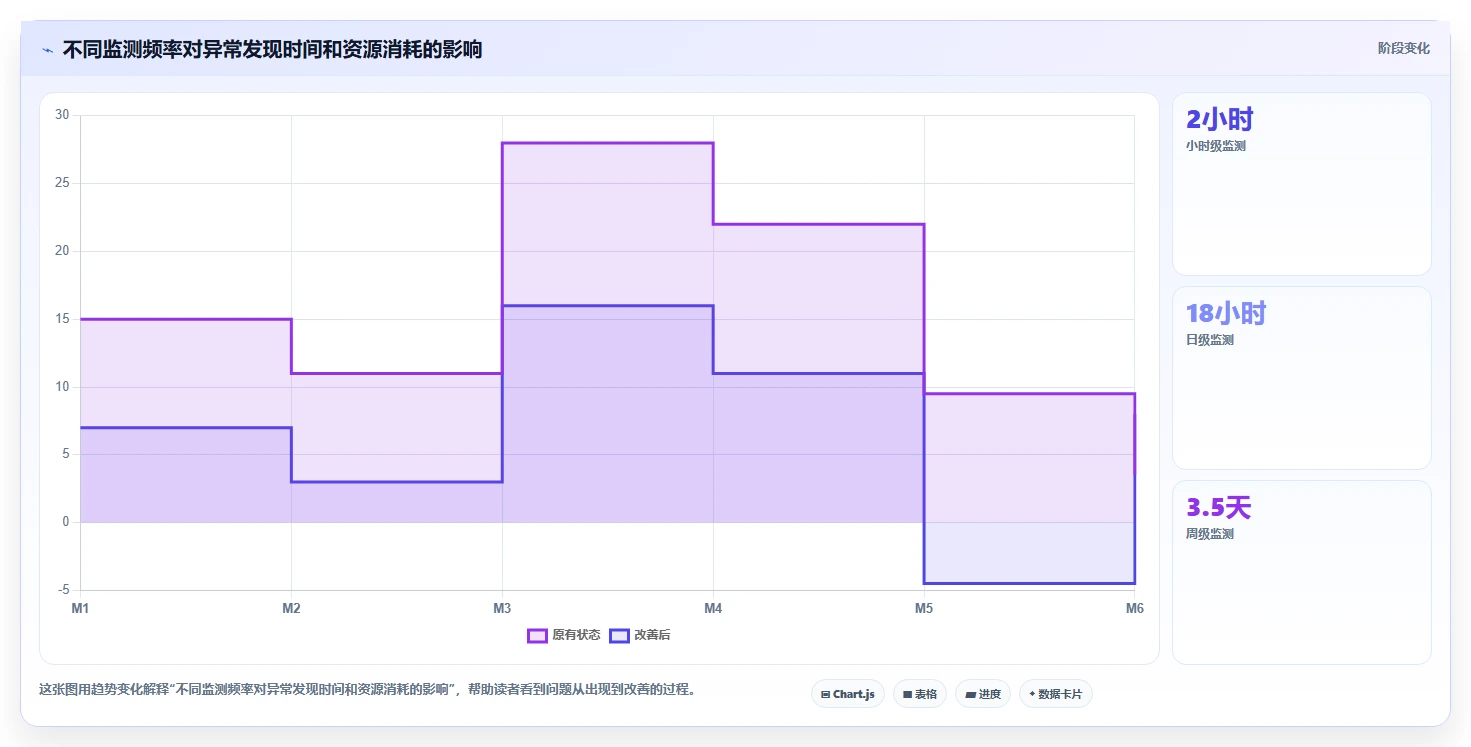Click the y-axis value 30
The image size is (1471, 747).
62,115
